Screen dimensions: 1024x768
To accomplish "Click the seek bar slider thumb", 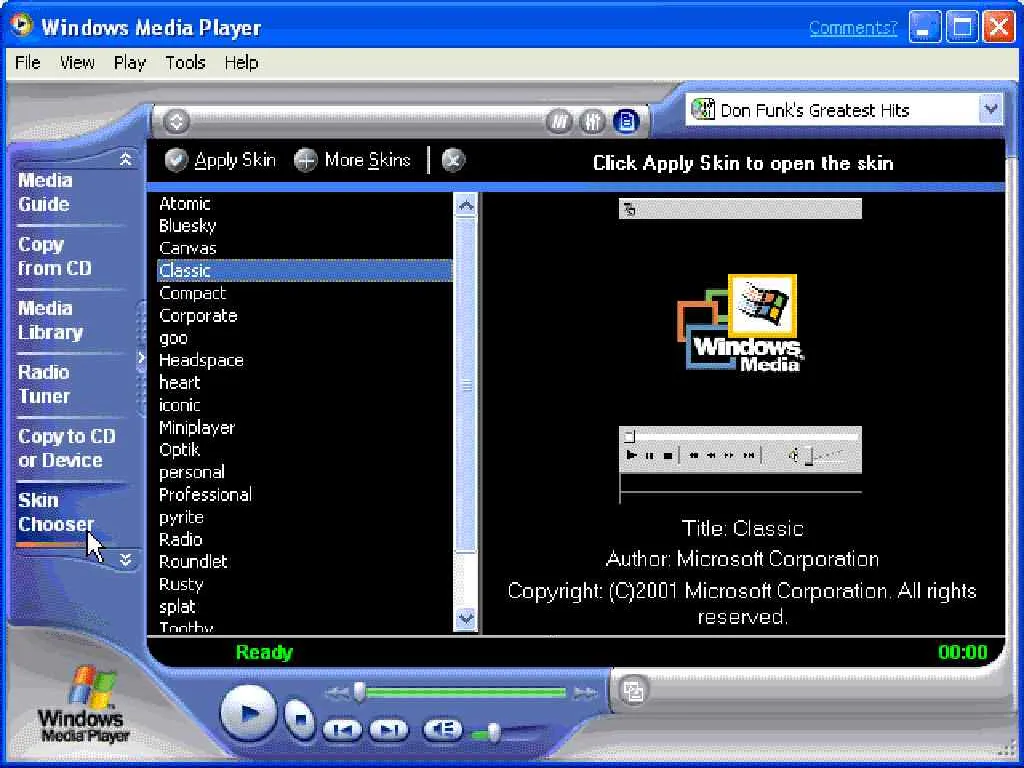I will 359,692.
